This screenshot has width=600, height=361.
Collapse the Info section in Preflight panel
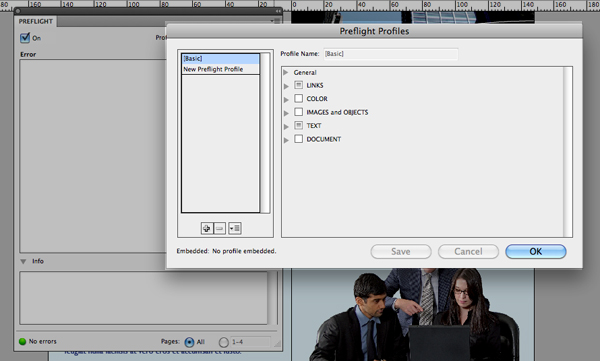[23, 261]
